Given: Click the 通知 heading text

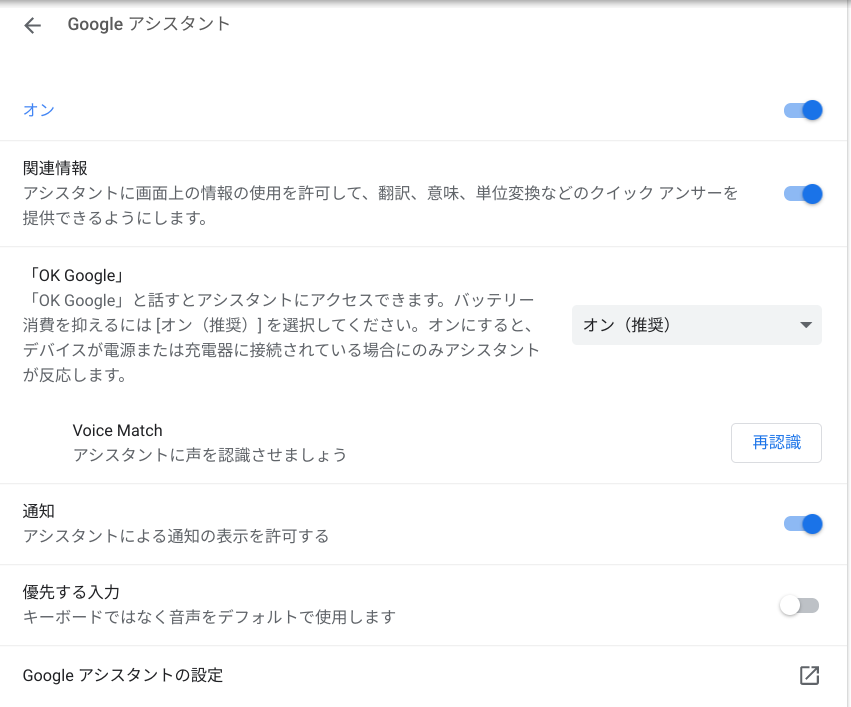Looking at the screenshot, I should tap(39, 511).
